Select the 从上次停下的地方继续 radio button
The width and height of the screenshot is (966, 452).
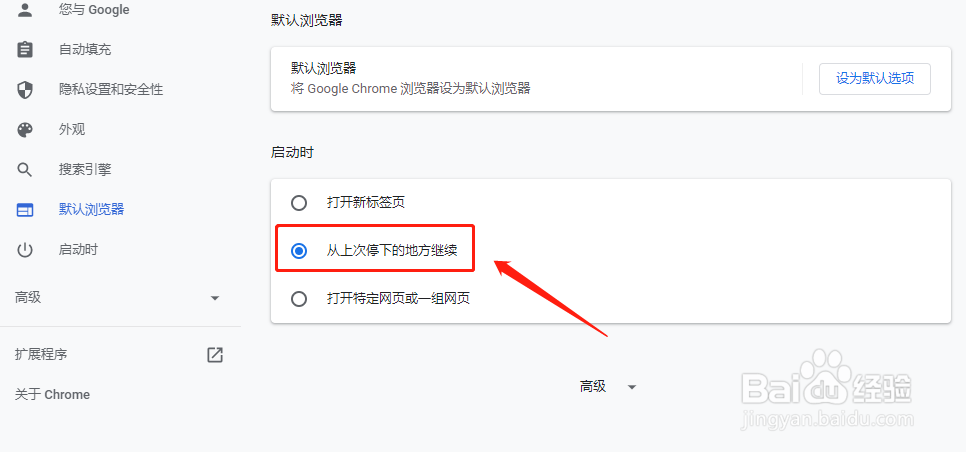coord(299,251)
